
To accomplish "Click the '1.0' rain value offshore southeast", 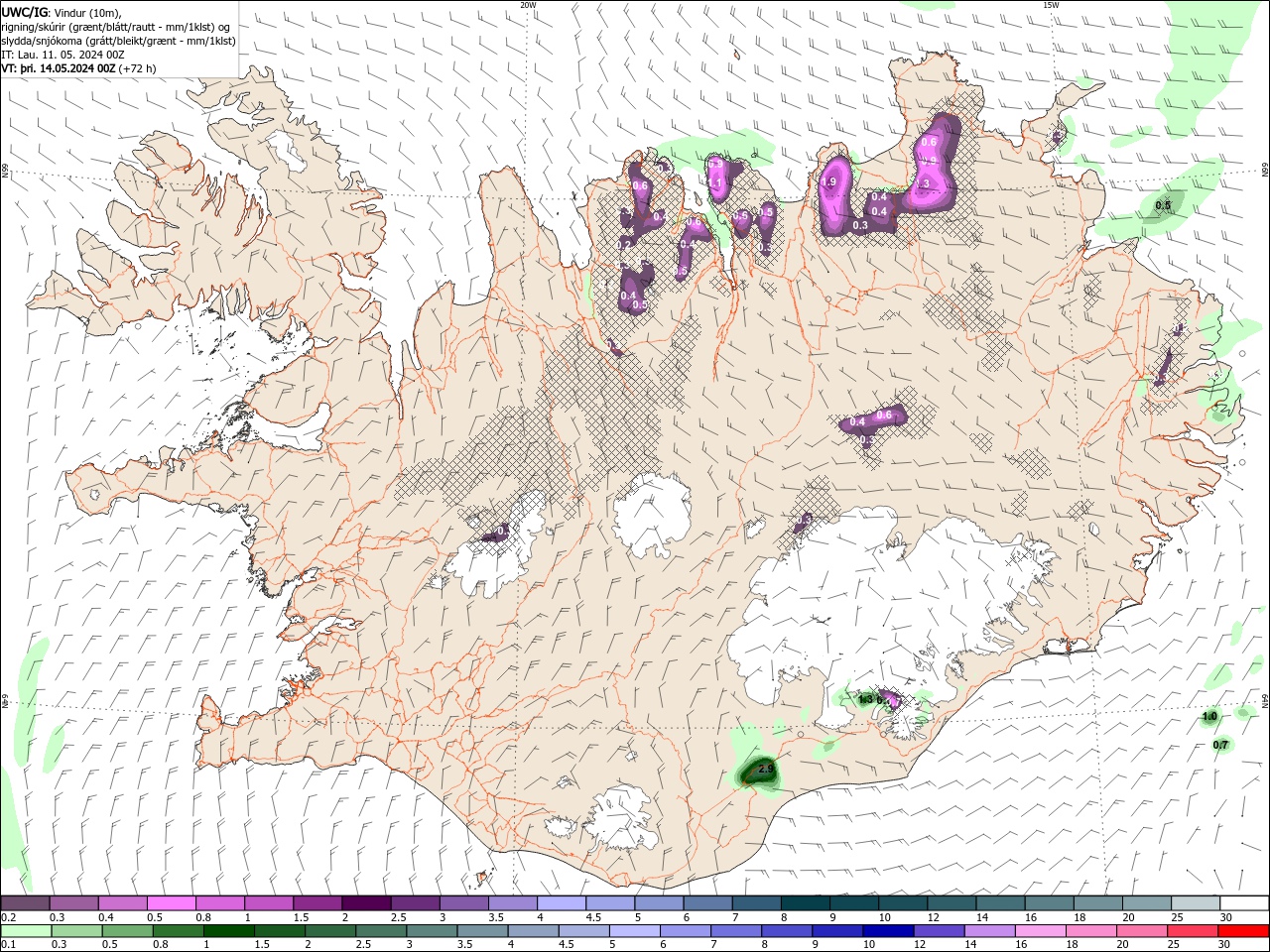I will (1209, 716).
